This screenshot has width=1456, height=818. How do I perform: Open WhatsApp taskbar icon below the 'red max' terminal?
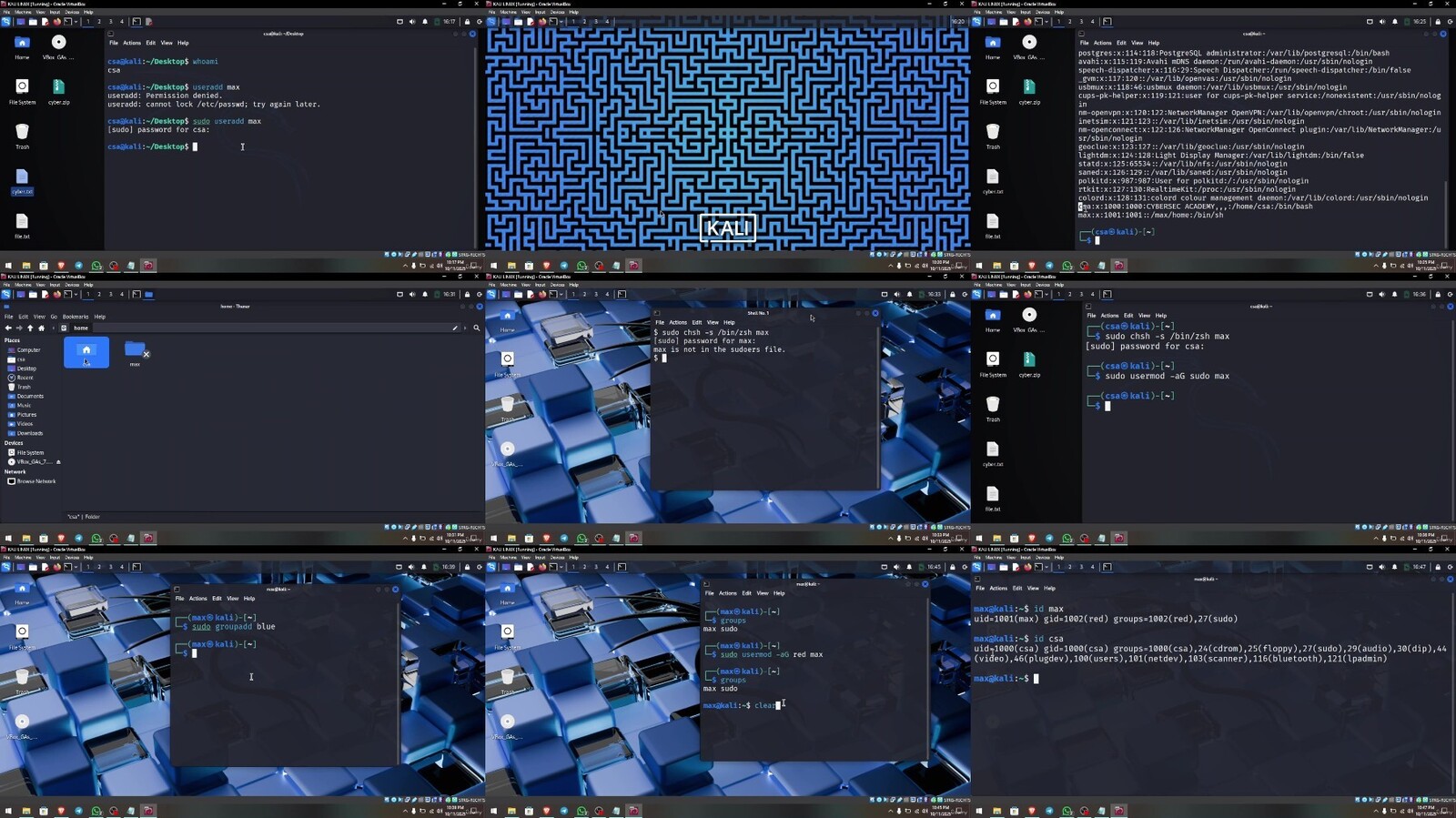click(x=581, y=811)
